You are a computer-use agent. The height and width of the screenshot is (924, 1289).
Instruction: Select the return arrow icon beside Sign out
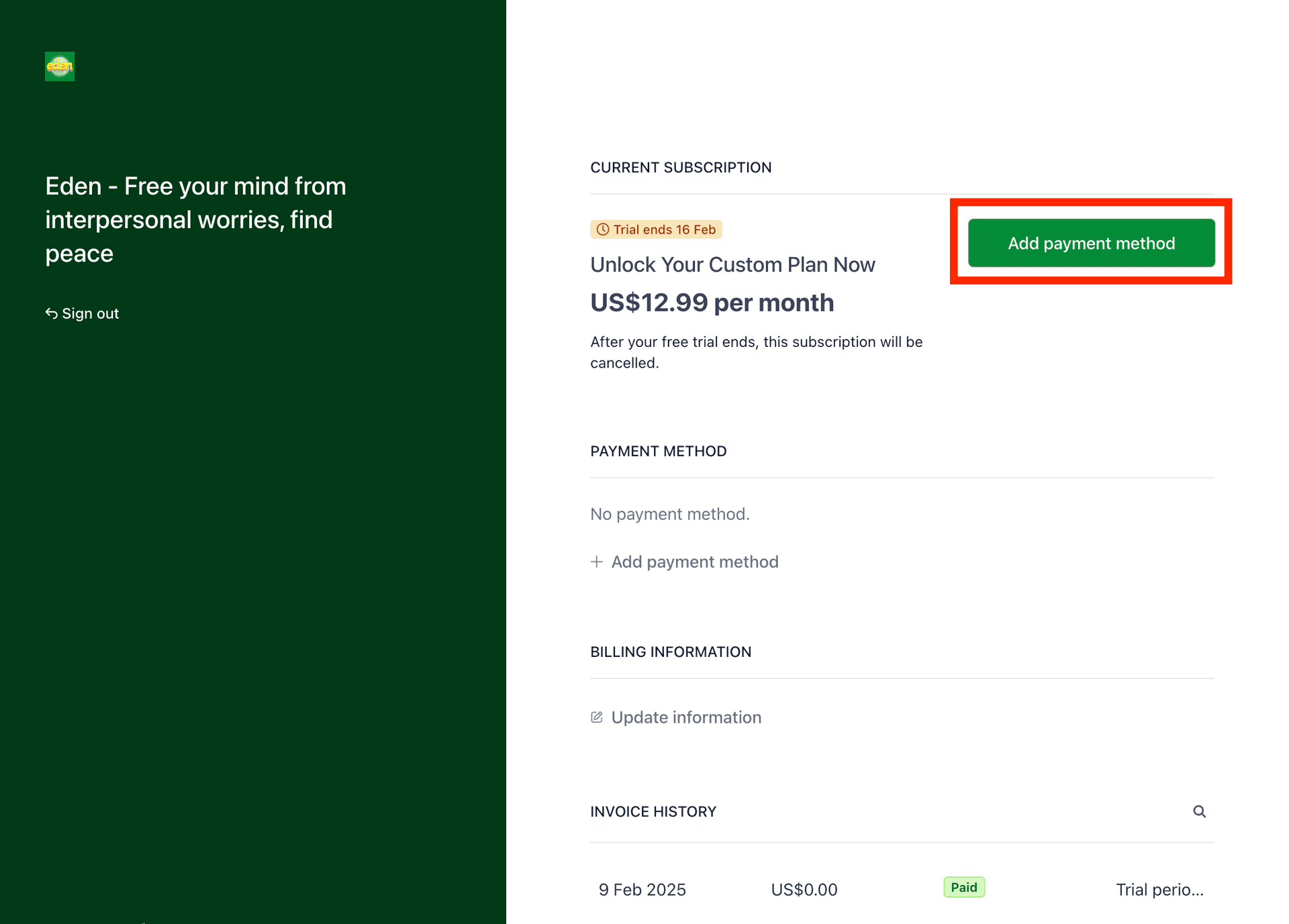coord(52,313)
